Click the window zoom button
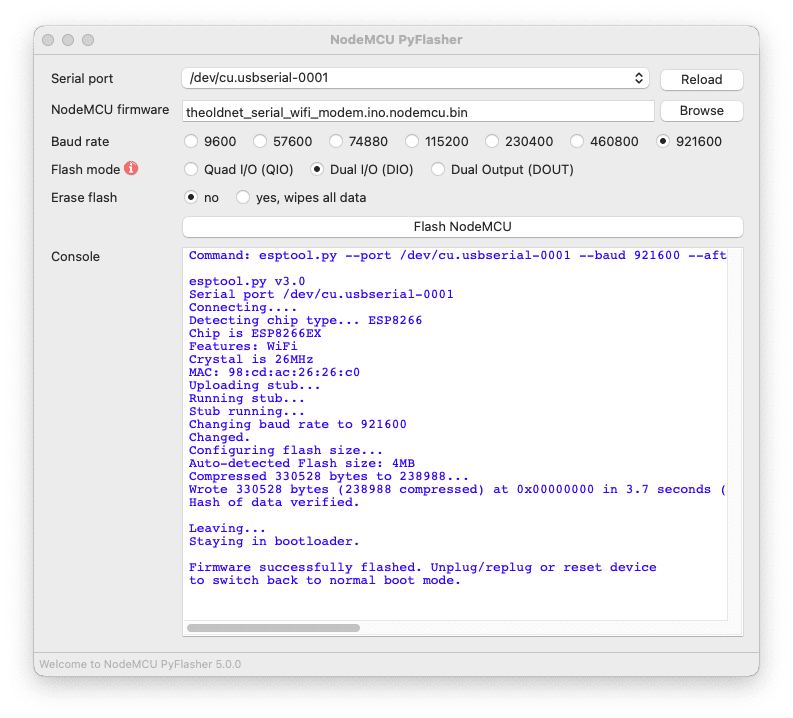Viewport: 793px width, 718px height. pos(88,40)
